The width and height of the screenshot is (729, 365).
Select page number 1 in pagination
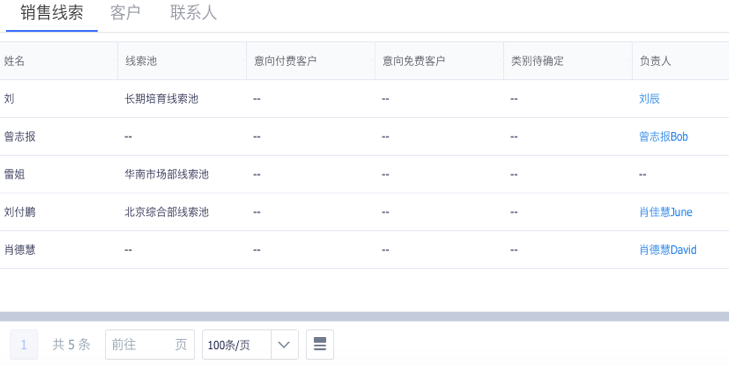[x=24, y=345]
